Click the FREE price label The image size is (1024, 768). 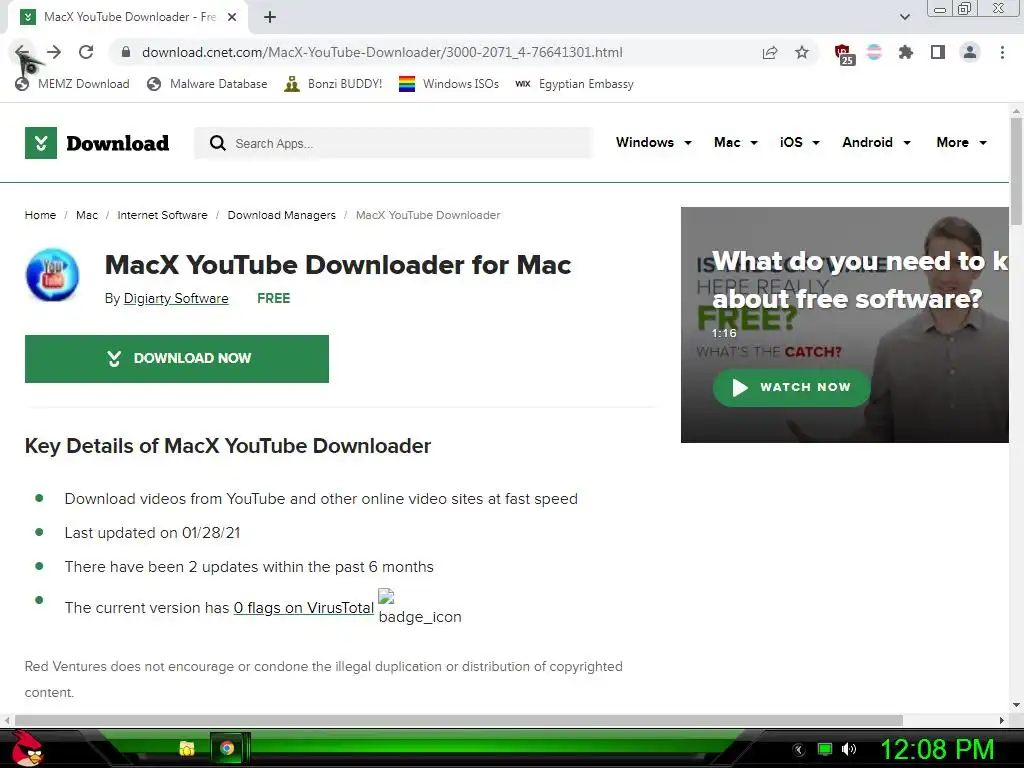pos(274,298)
